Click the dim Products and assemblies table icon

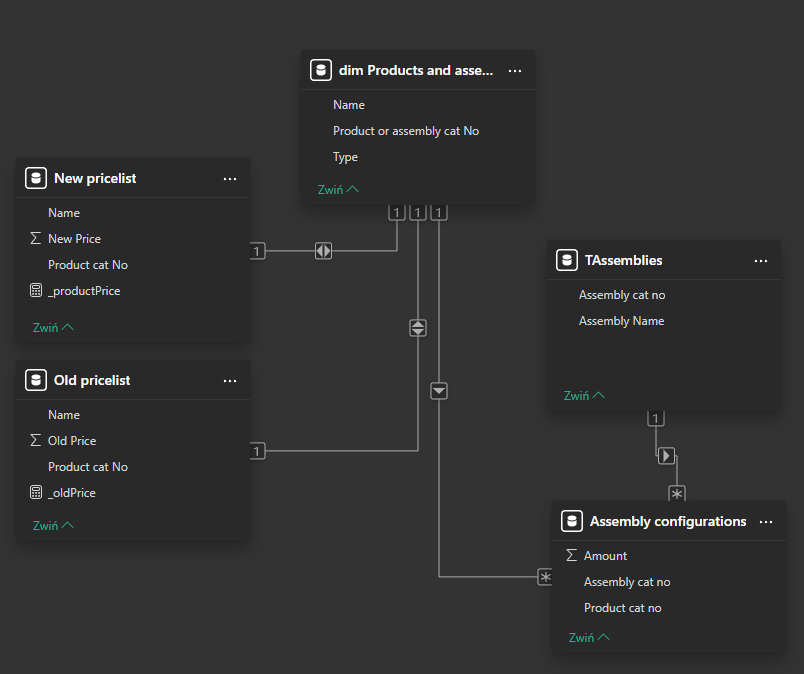click(321, 70)
